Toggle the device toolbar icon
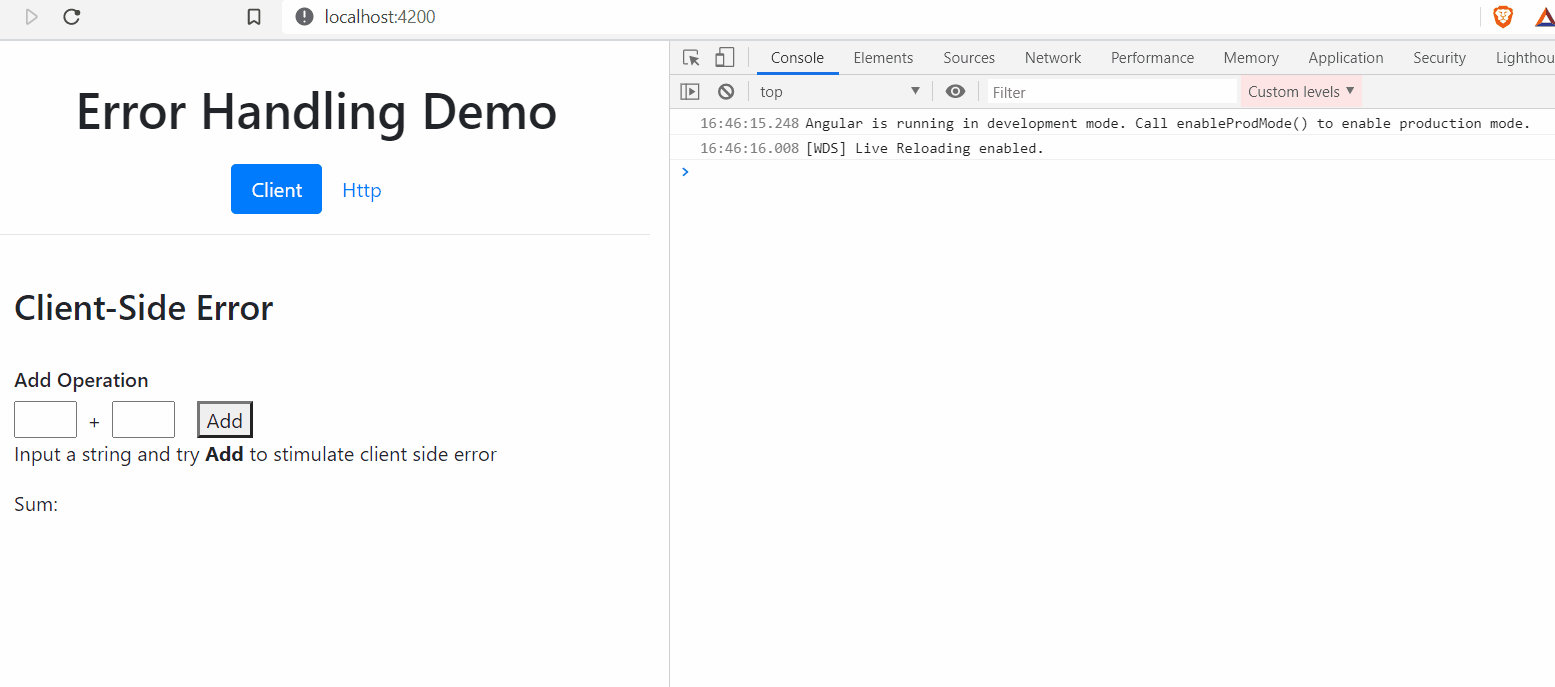The height and width of the screenshot is (687, 1555). click(724, 58)
